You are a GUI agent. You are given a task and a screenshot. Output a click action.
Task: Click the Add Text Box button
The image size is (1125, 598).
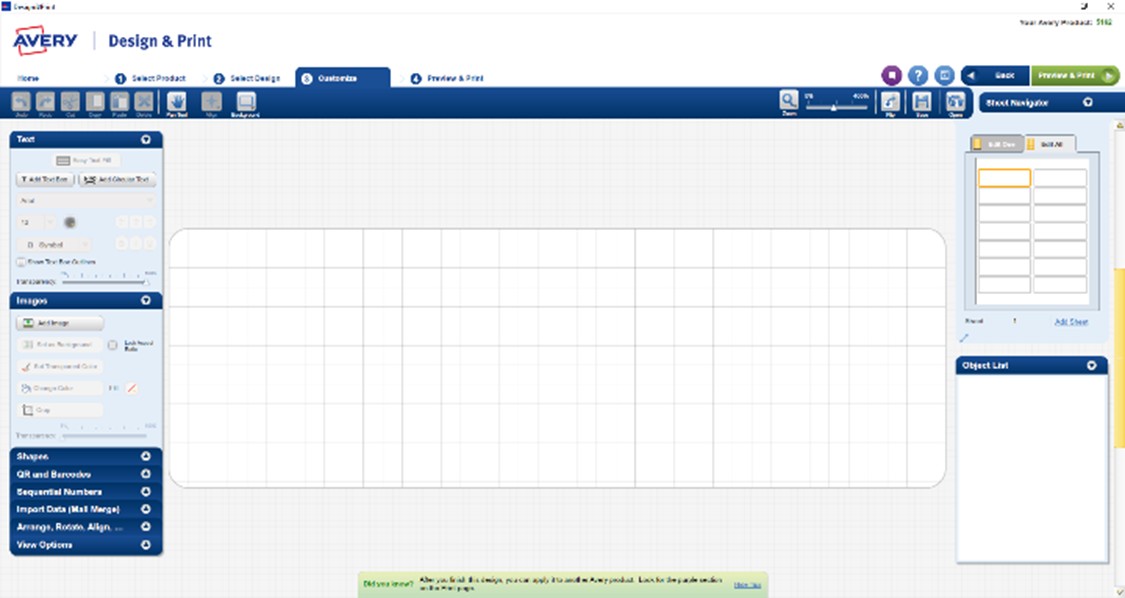45,179
